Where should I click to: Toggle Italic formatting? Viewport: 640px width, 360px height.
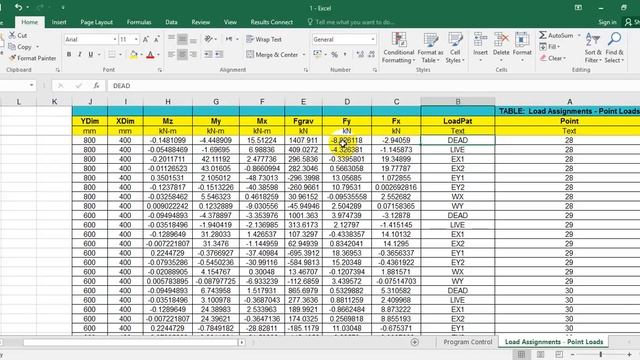pyautogui.click(x=80, y=54)
